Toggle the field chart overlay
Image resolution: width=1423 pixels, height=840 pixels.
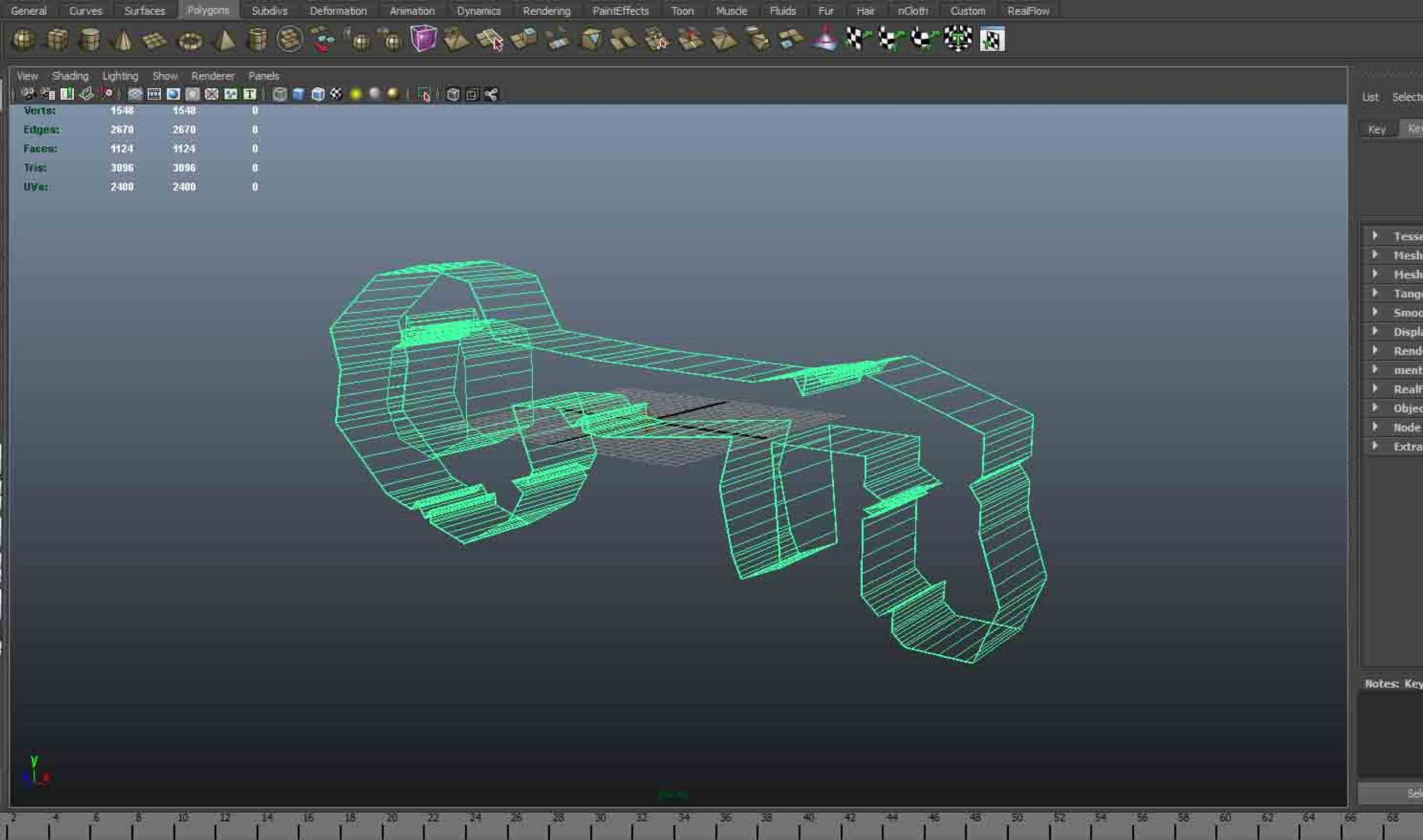[x=212, y=94]
